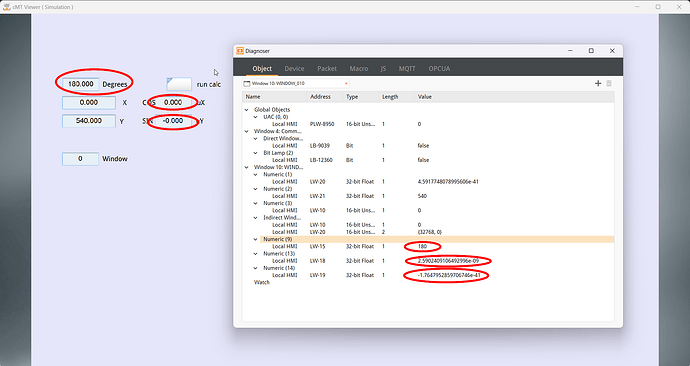This screenshot has width=690, height=366.
Task: Switch to the MQTT tab
Action: 407,69
